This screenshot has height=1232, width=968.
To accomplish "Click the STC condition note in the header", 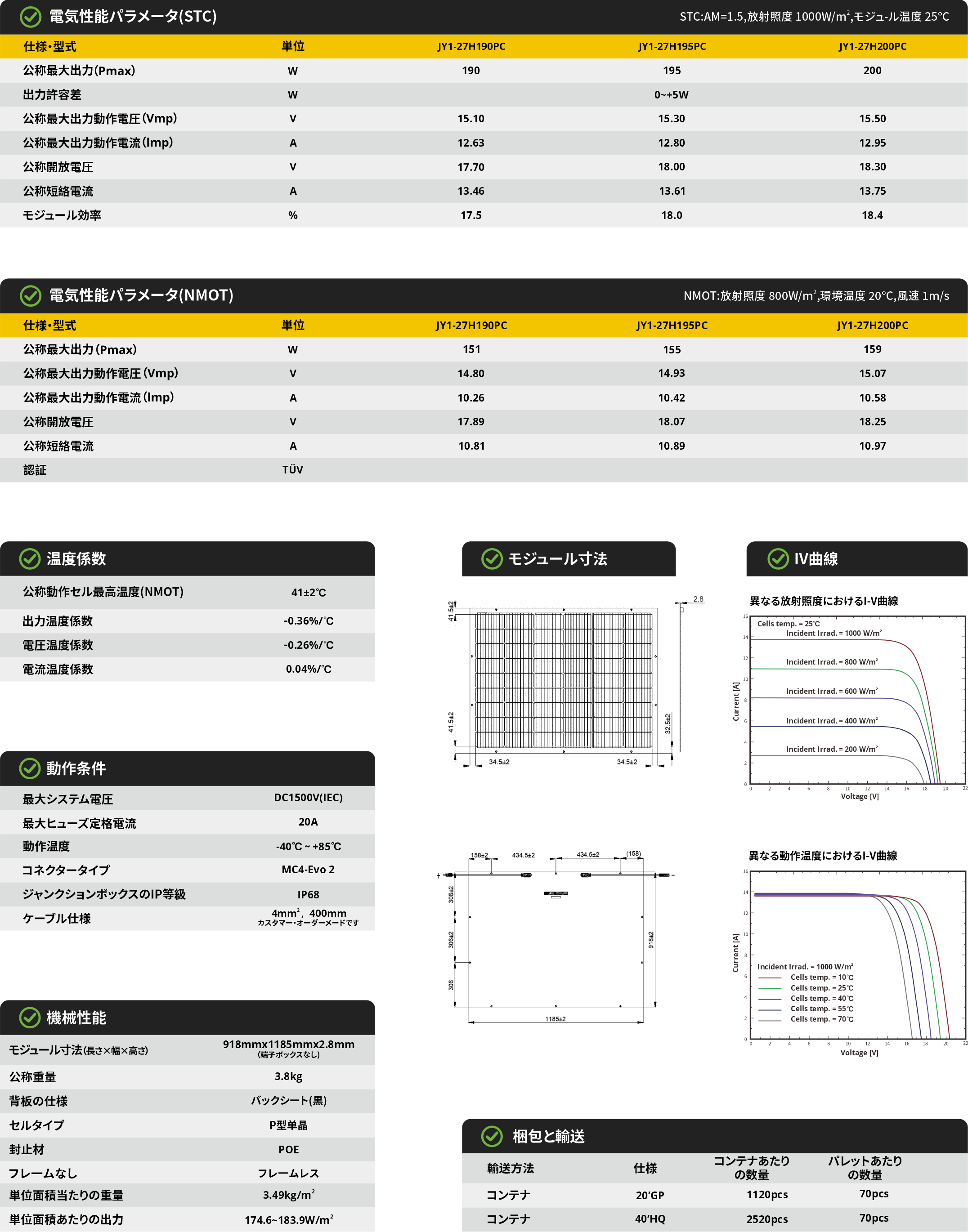I will point(815,17).
